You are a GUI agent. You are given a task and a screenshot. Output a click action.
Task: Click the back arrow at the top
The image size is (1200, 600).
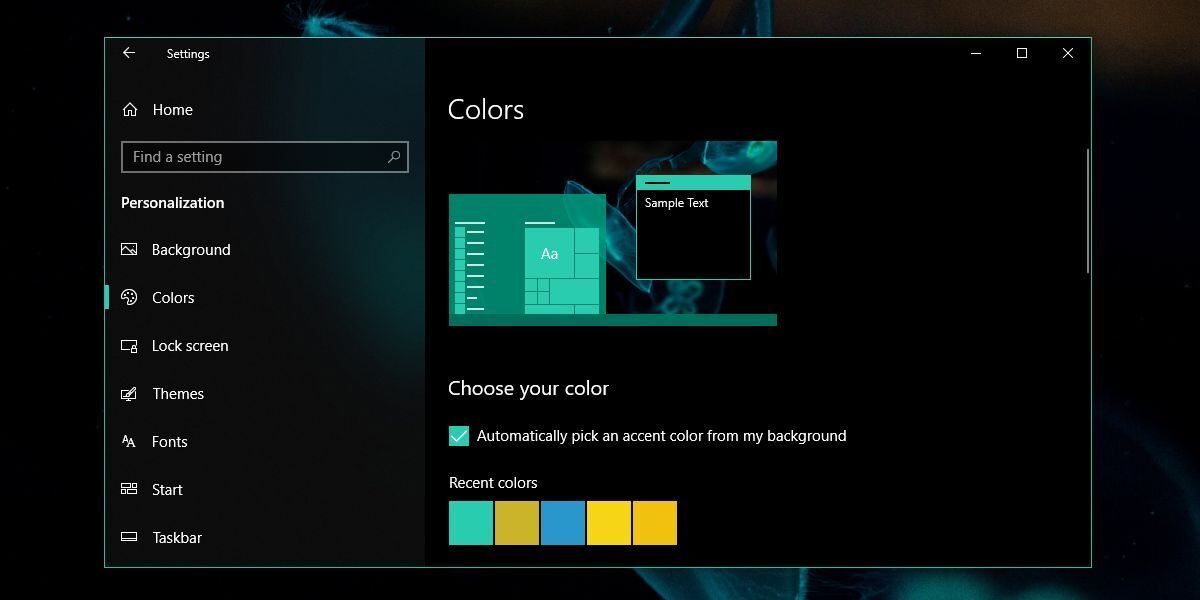click(x=129, y=53)
